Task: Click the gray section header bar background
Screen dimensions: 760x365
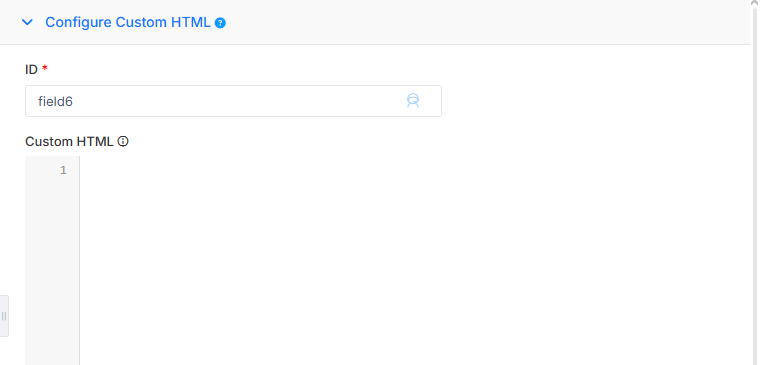Action: [485, 22]
